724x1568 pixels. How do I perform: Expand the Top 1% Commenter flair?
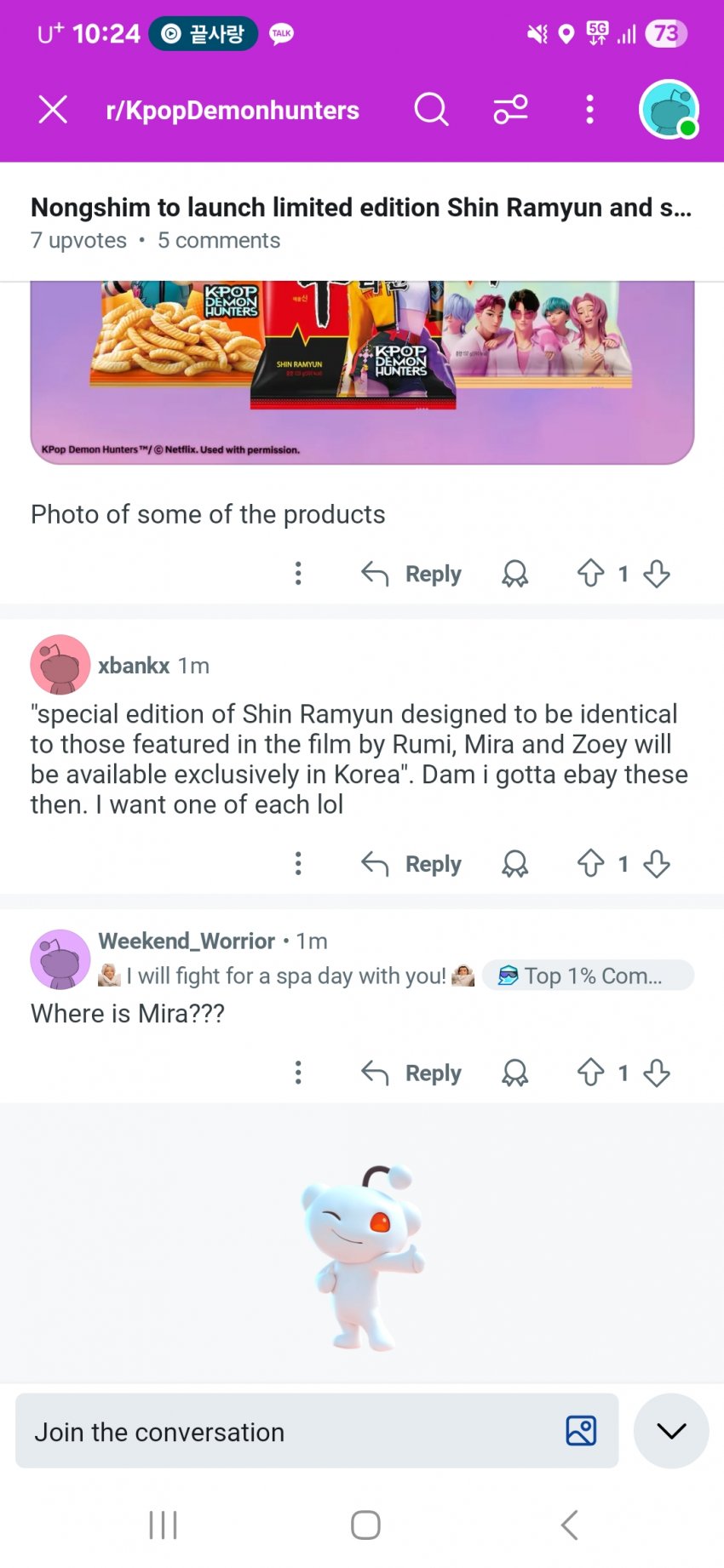tap(589, 976)
